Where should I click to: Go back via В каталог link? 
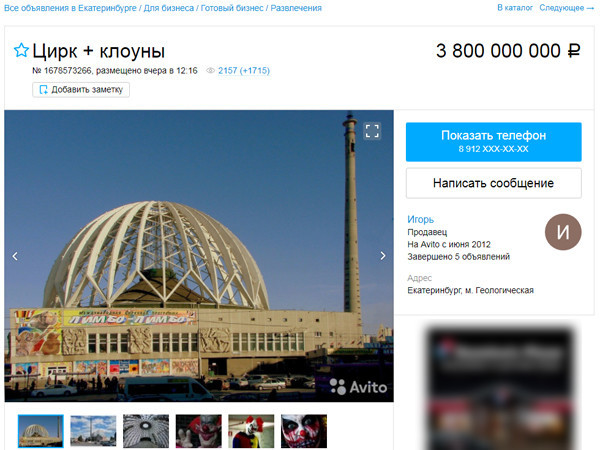pyautogui.click(x=515, y=8)
